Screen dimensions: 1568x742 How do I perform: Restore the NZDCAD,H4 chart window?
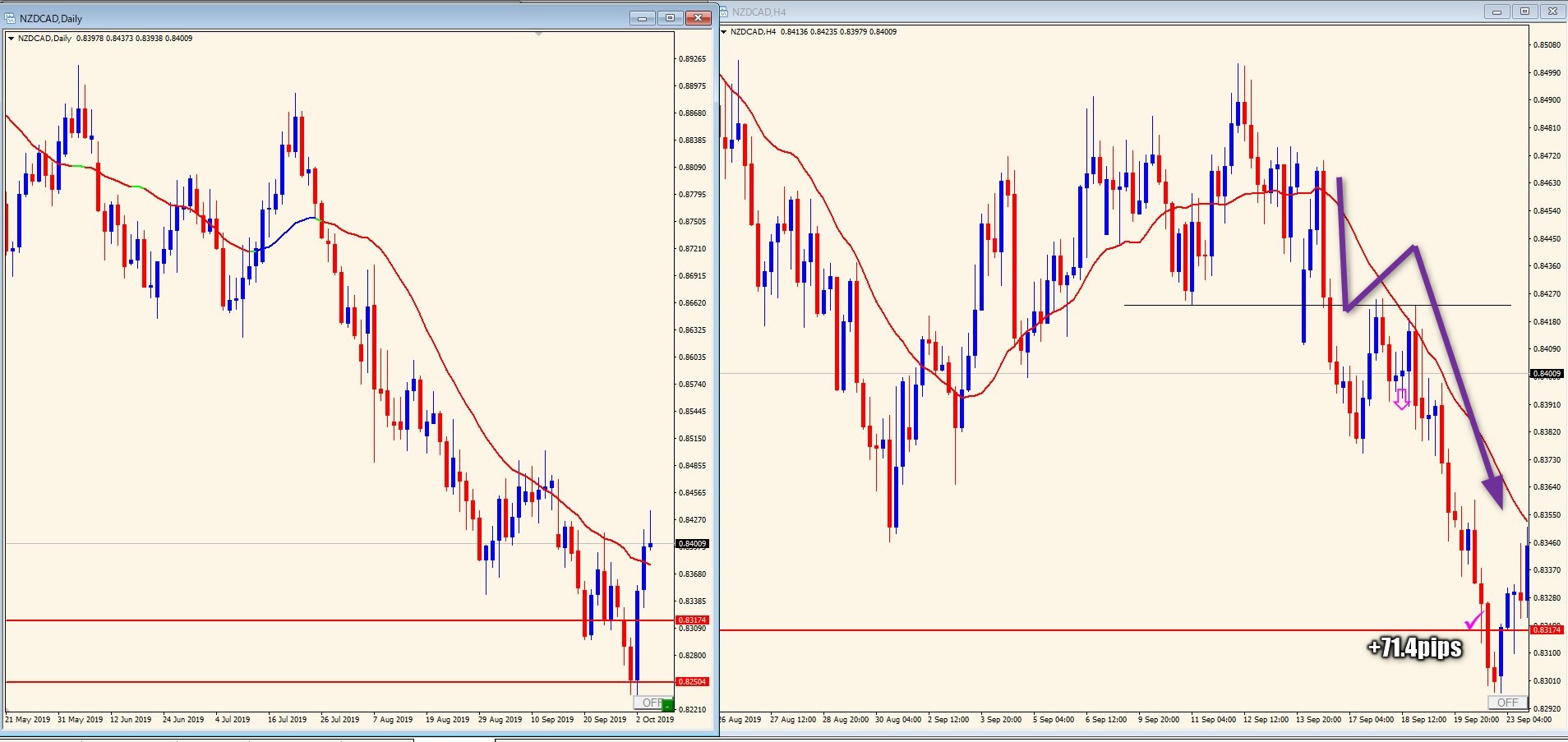pos(1524,12)
